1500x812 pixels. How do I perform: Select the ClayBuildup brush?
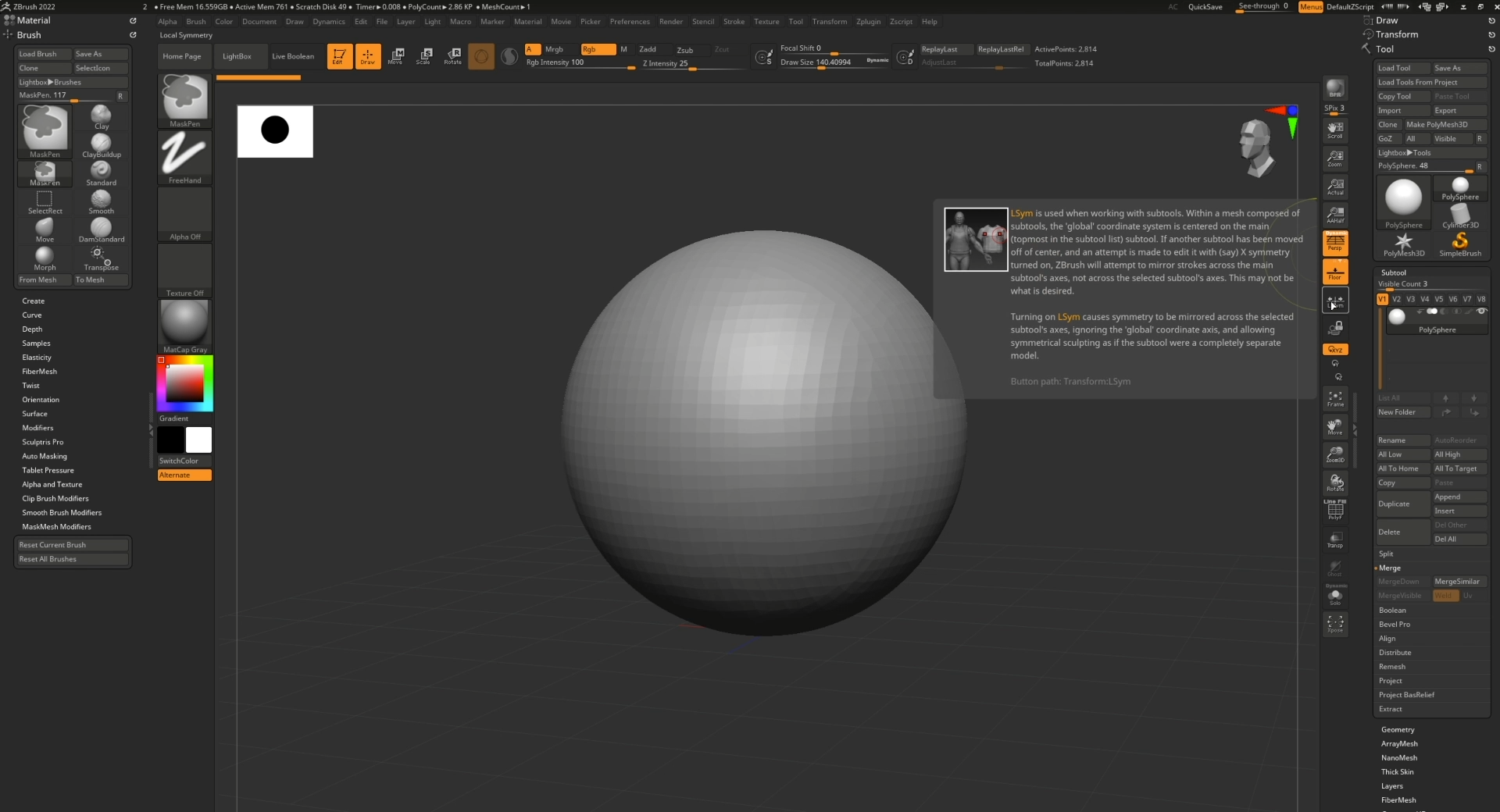(x=102, y=146)
